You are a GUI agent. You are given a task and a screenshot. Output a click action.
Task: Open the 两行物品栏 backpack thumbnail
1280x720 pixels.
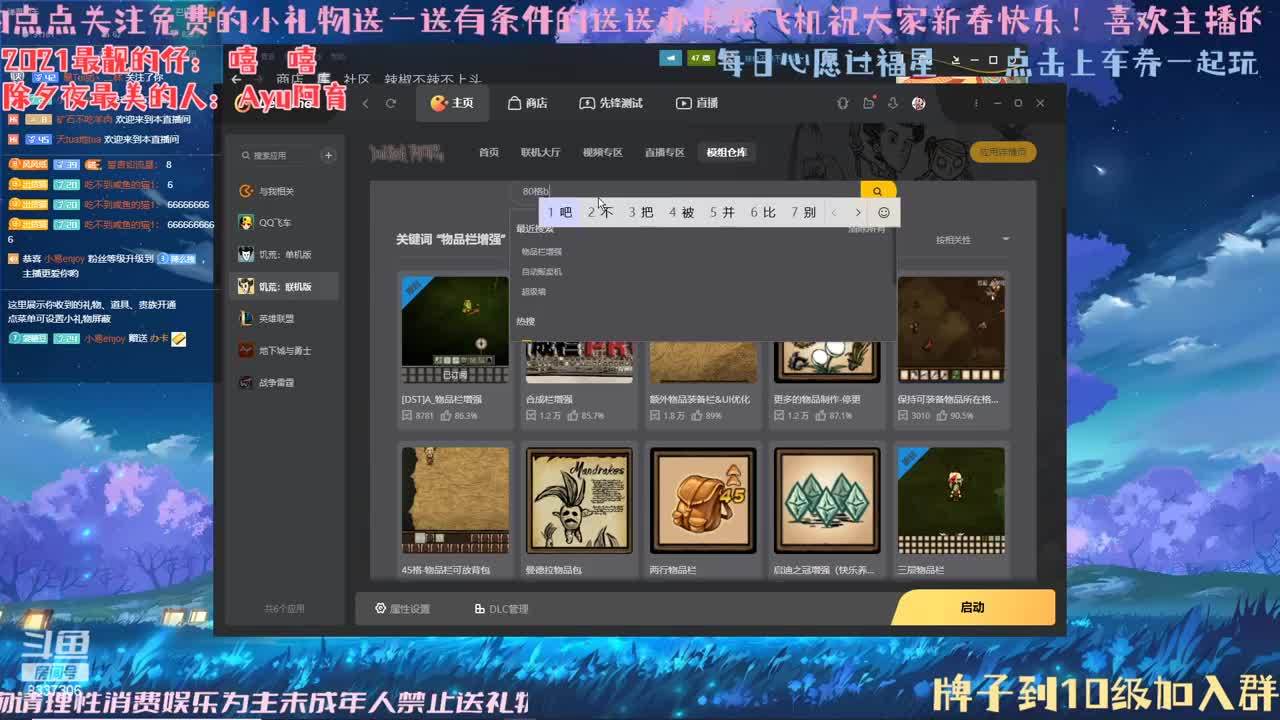click(703, 500)
